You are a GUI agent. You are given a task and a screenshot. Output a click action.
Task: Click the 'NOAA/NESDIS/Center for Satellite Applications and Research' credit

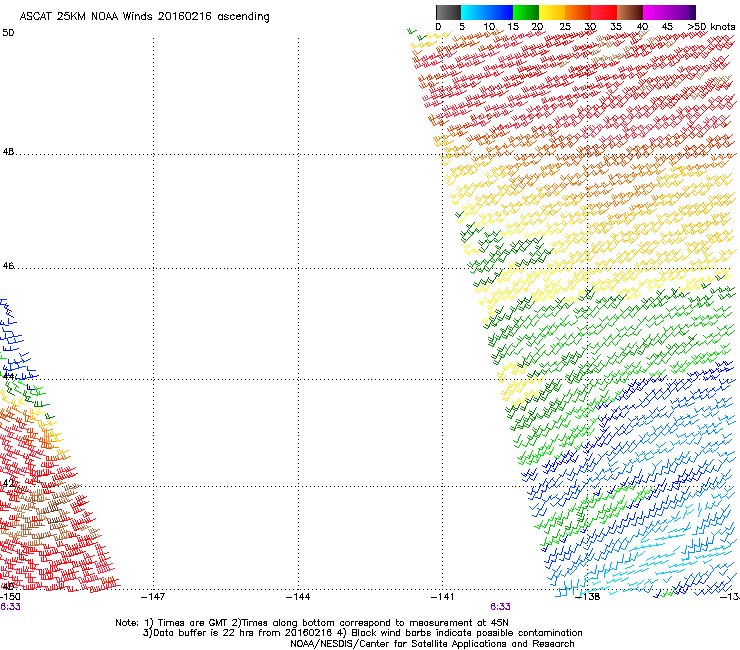(x=432, y=644)
